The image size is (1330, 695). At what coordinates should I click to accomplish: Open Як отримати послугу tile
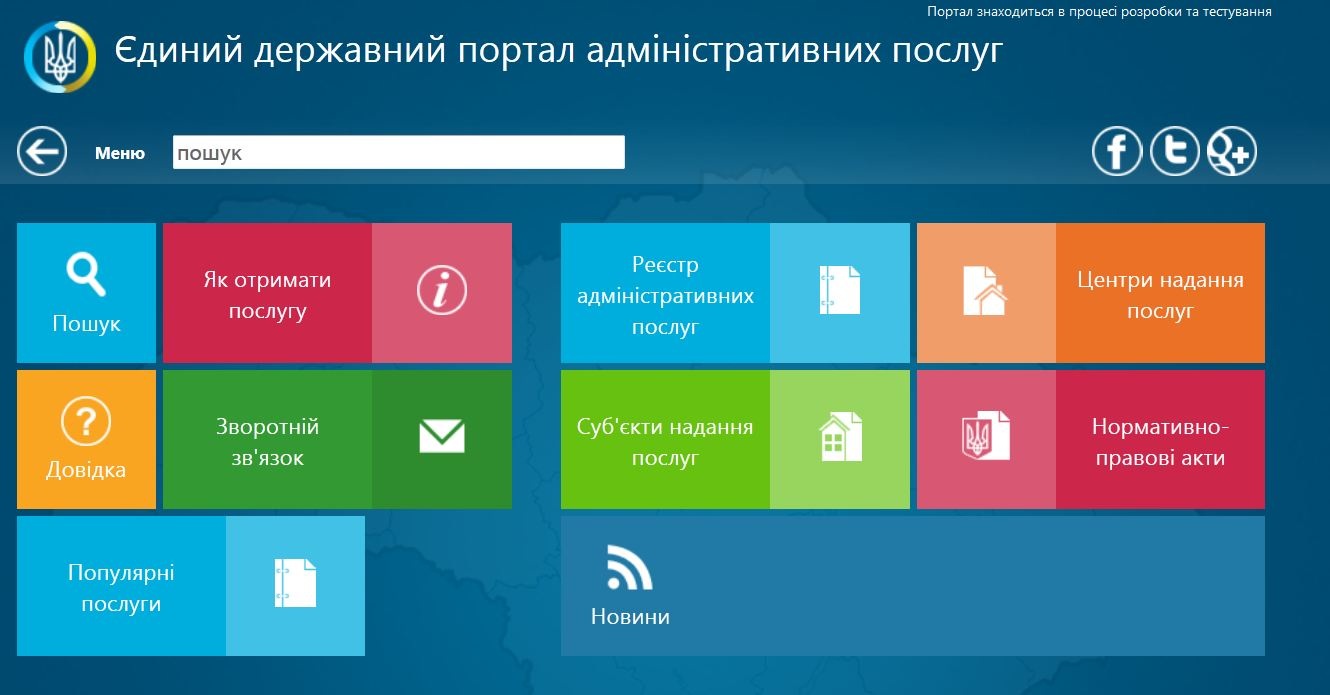tap(267, 294)
